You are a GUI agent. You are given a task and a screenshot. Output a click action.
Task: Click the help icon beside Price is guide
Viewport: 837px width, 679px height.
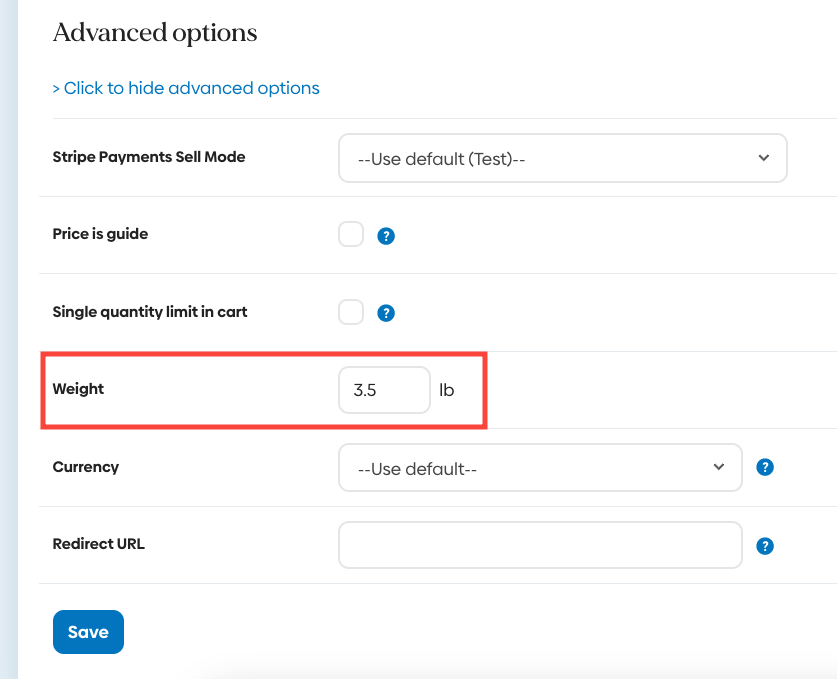coord(386,236)
